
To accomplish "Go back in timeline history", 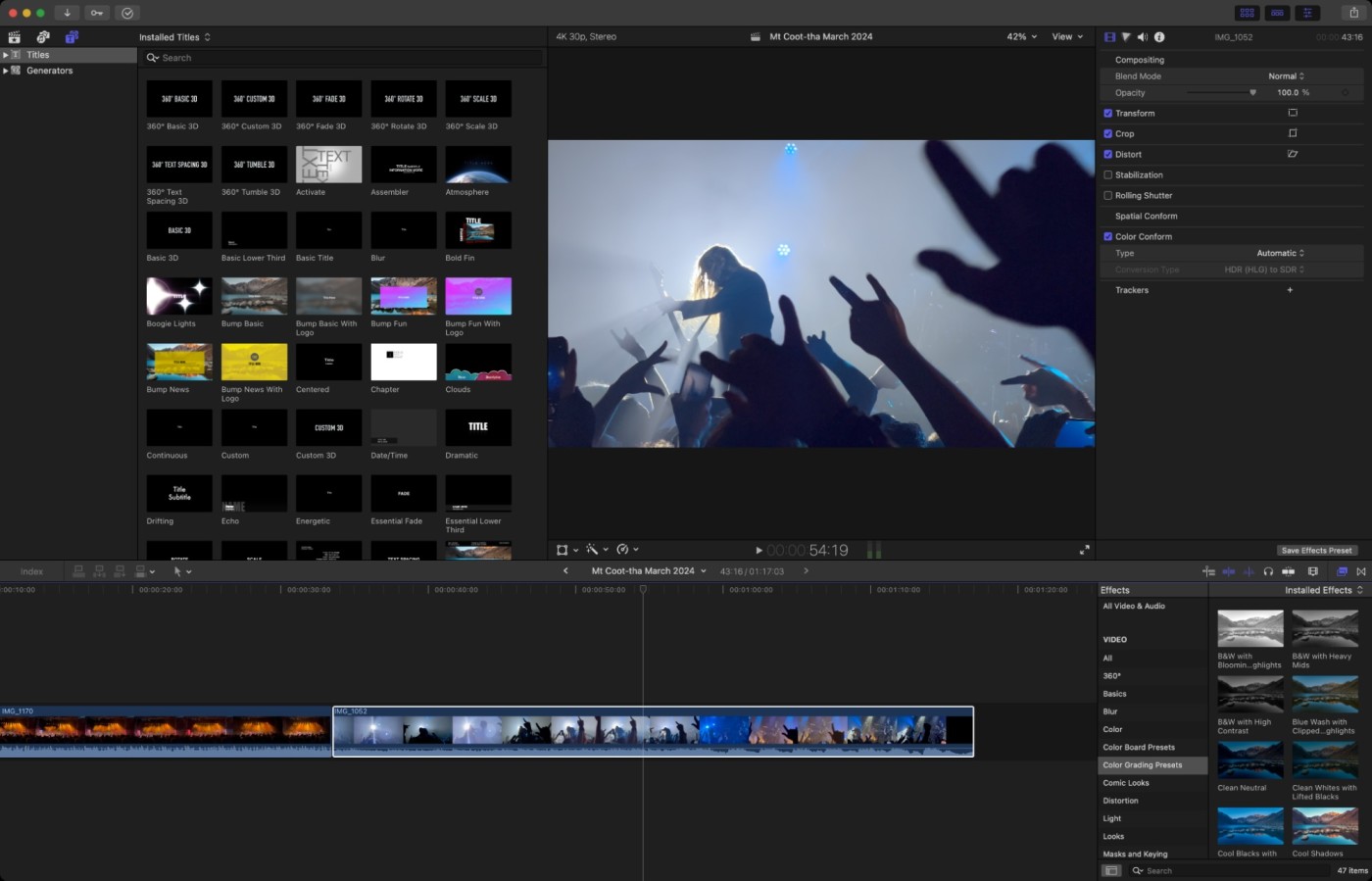I will pyautogui.click(x=565, y=571).
